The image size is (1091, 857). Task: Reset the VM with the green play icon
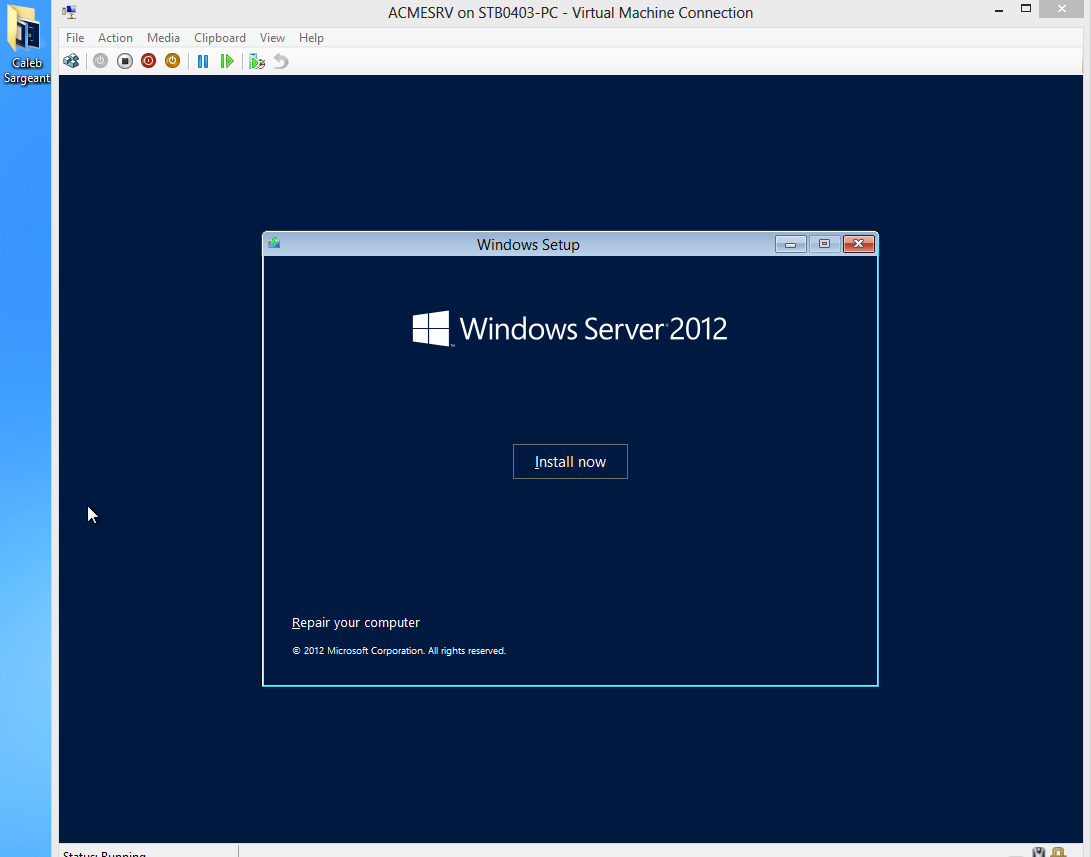click(x=227, y=61)
